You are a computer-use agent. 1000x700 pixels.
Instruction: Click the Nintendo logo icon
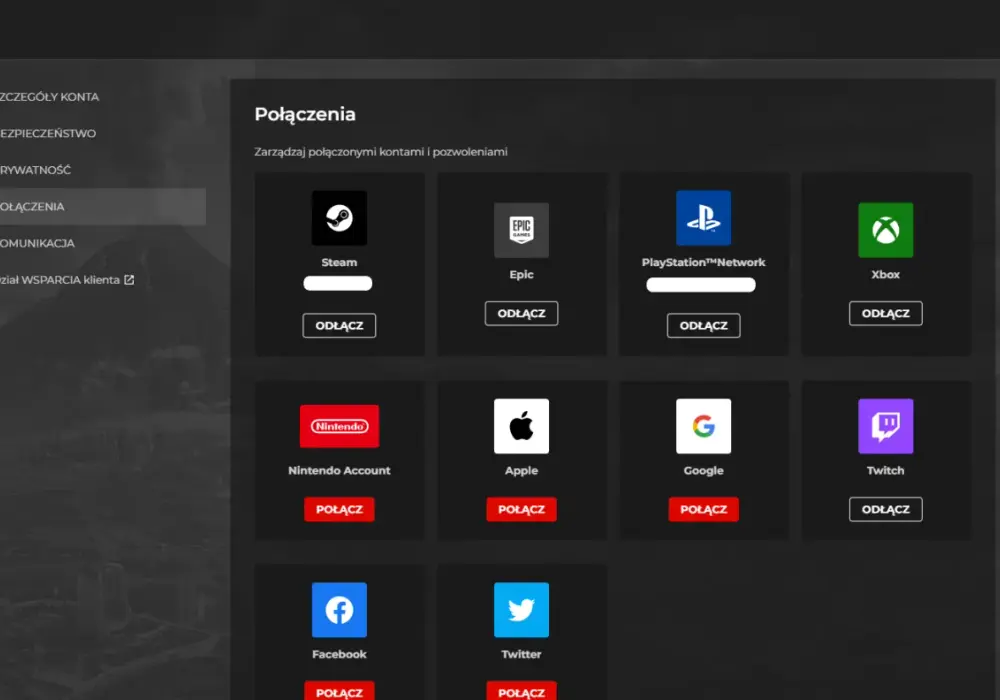point(339,427)
